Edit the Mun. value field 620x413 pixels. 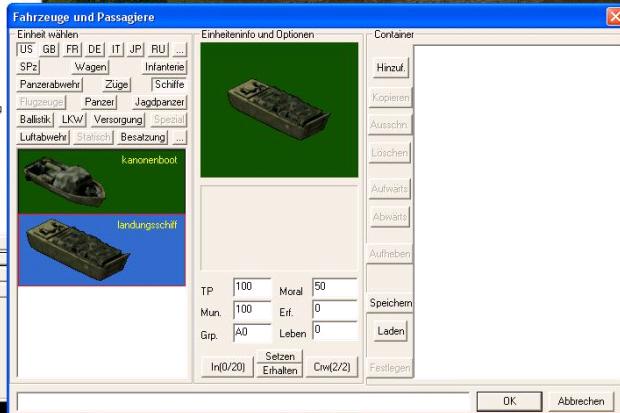(252, 310)
